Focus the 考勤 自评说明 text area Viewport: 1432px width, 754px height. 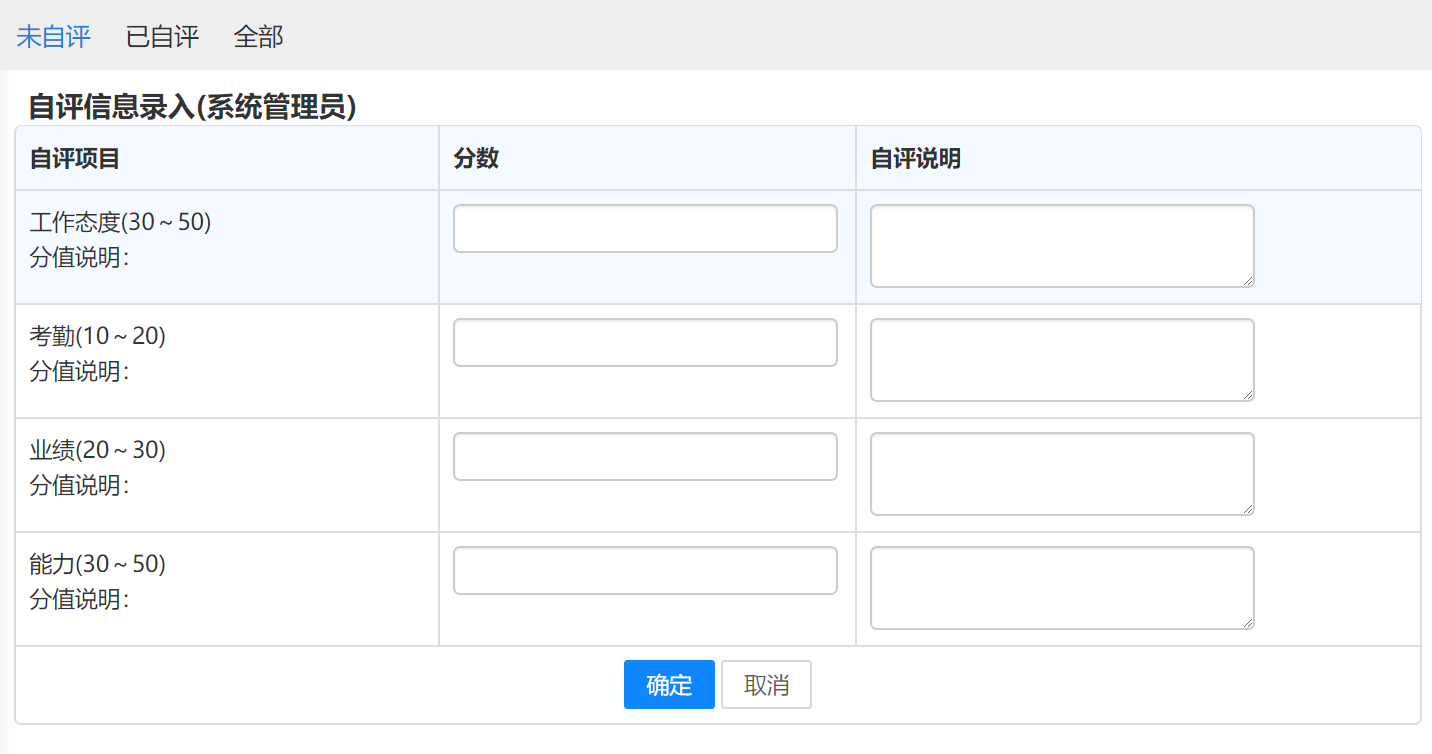click(x=1062, y=360)
